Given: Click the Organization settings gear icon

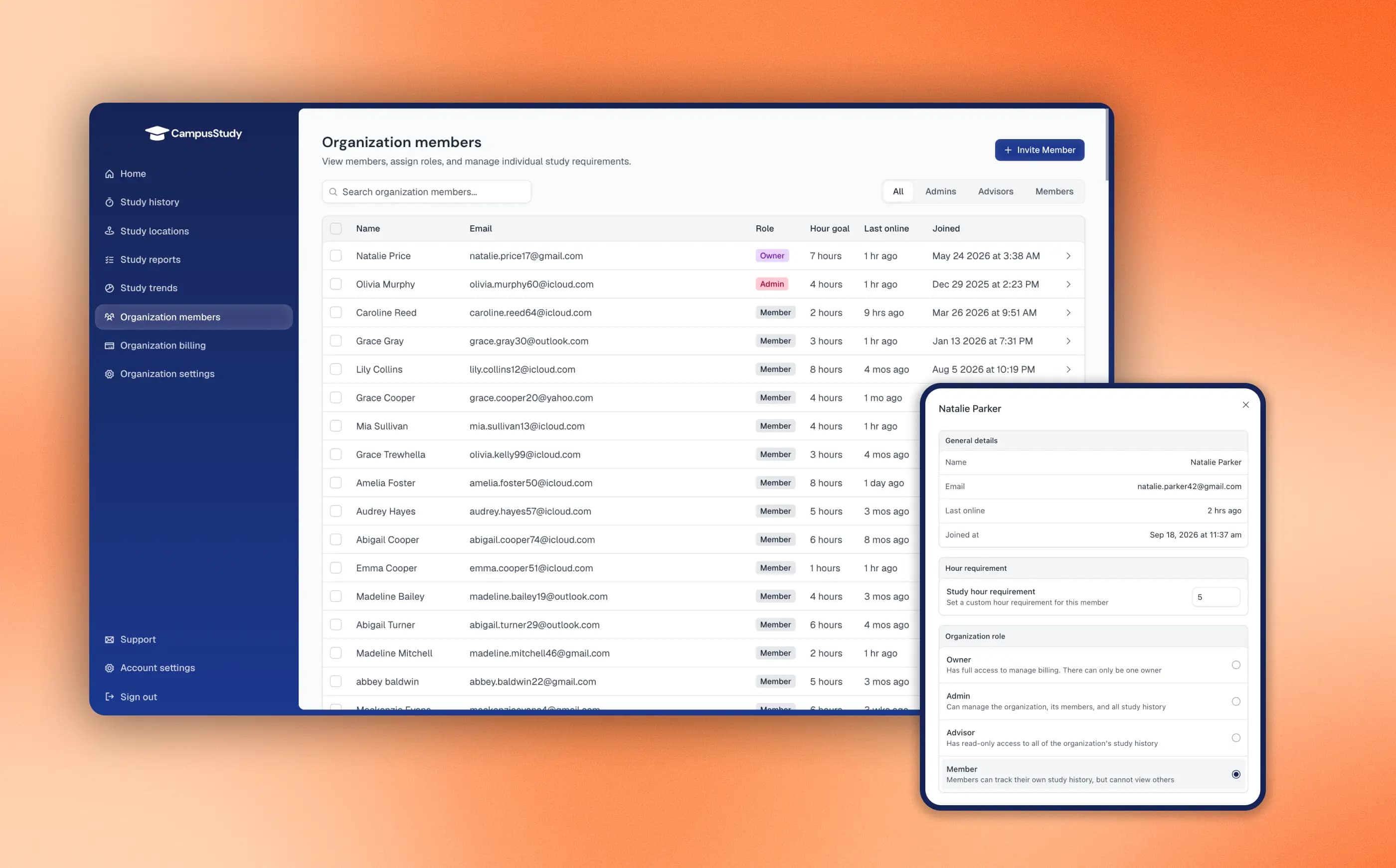Looking at the screenshot, I should pos(109,374).
